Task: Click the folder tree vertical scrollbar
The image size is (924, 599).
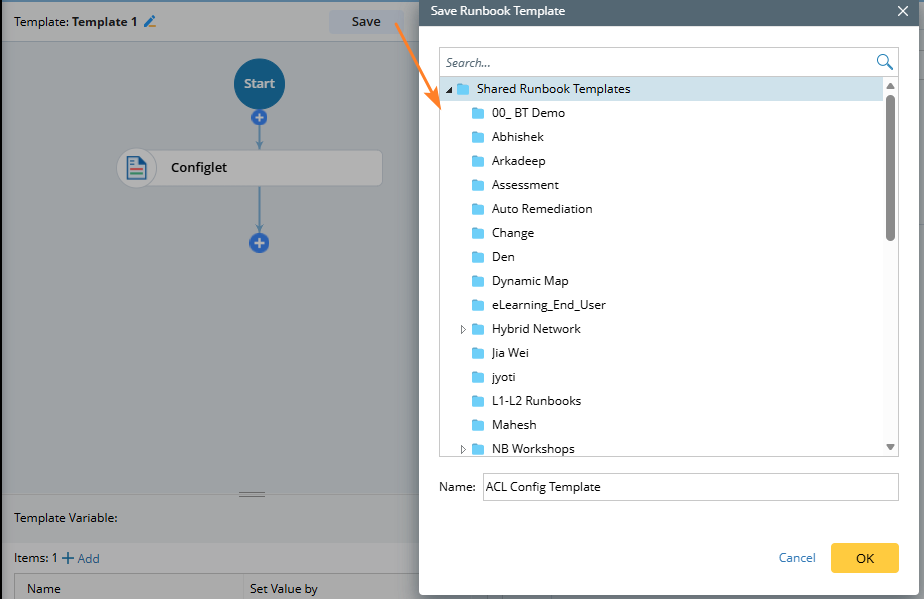Action: (890, 168)
